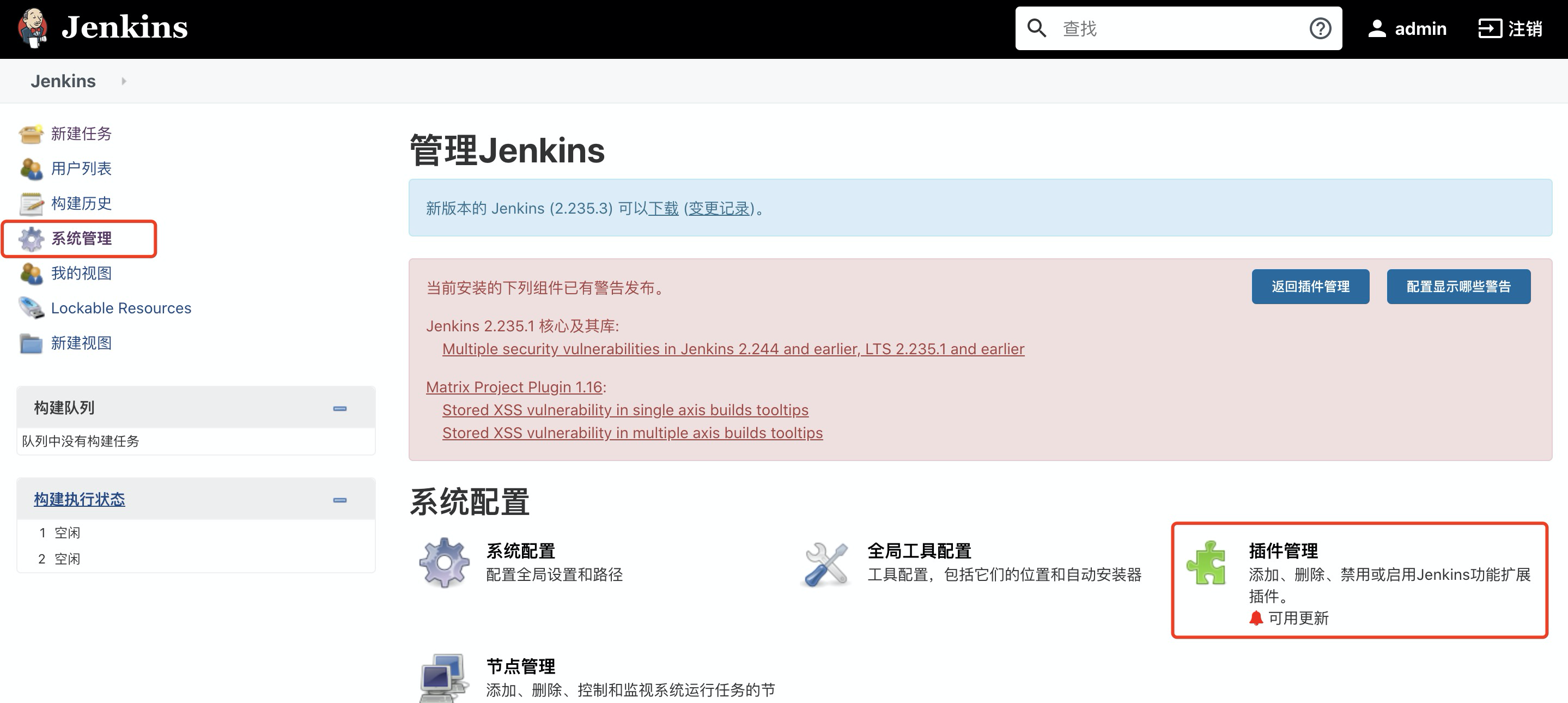This screenshot has height=703, width=1568.
Task: Expand the Jenkins breadcrumb arrow
Action: point(124,81)
